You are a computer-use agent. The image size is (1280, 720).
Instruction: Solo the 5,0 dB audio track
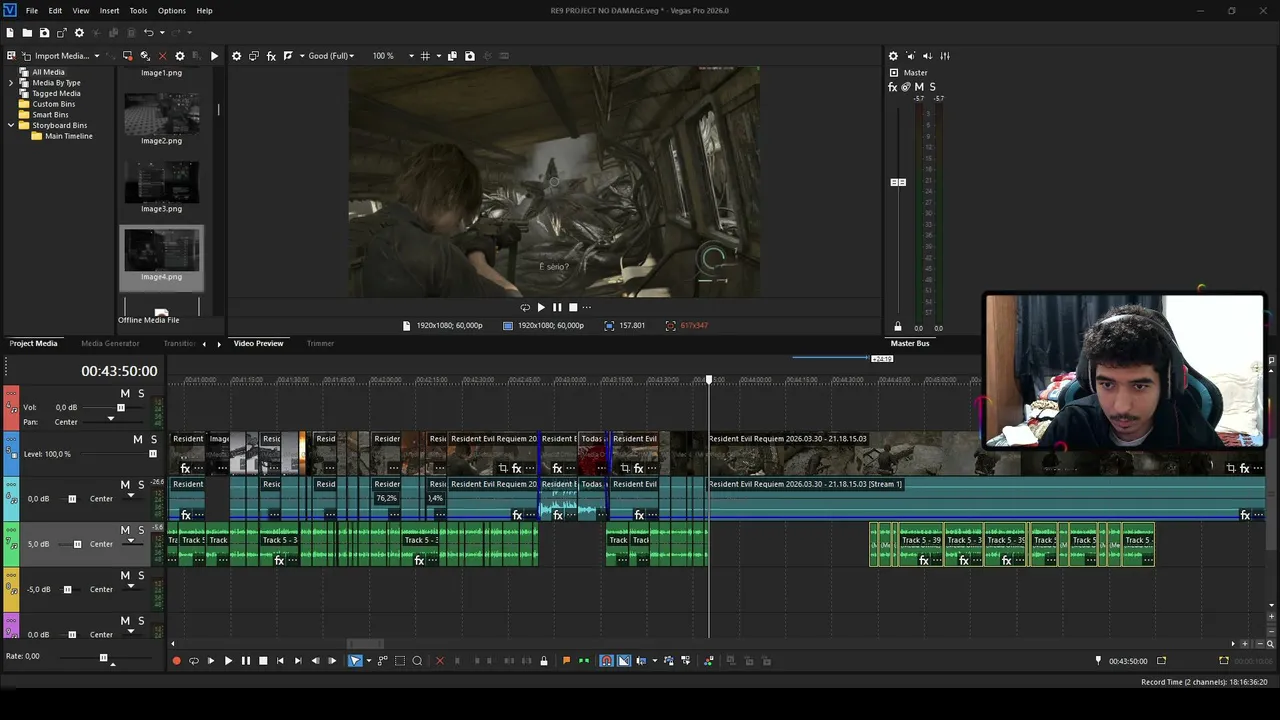(141, 530)
